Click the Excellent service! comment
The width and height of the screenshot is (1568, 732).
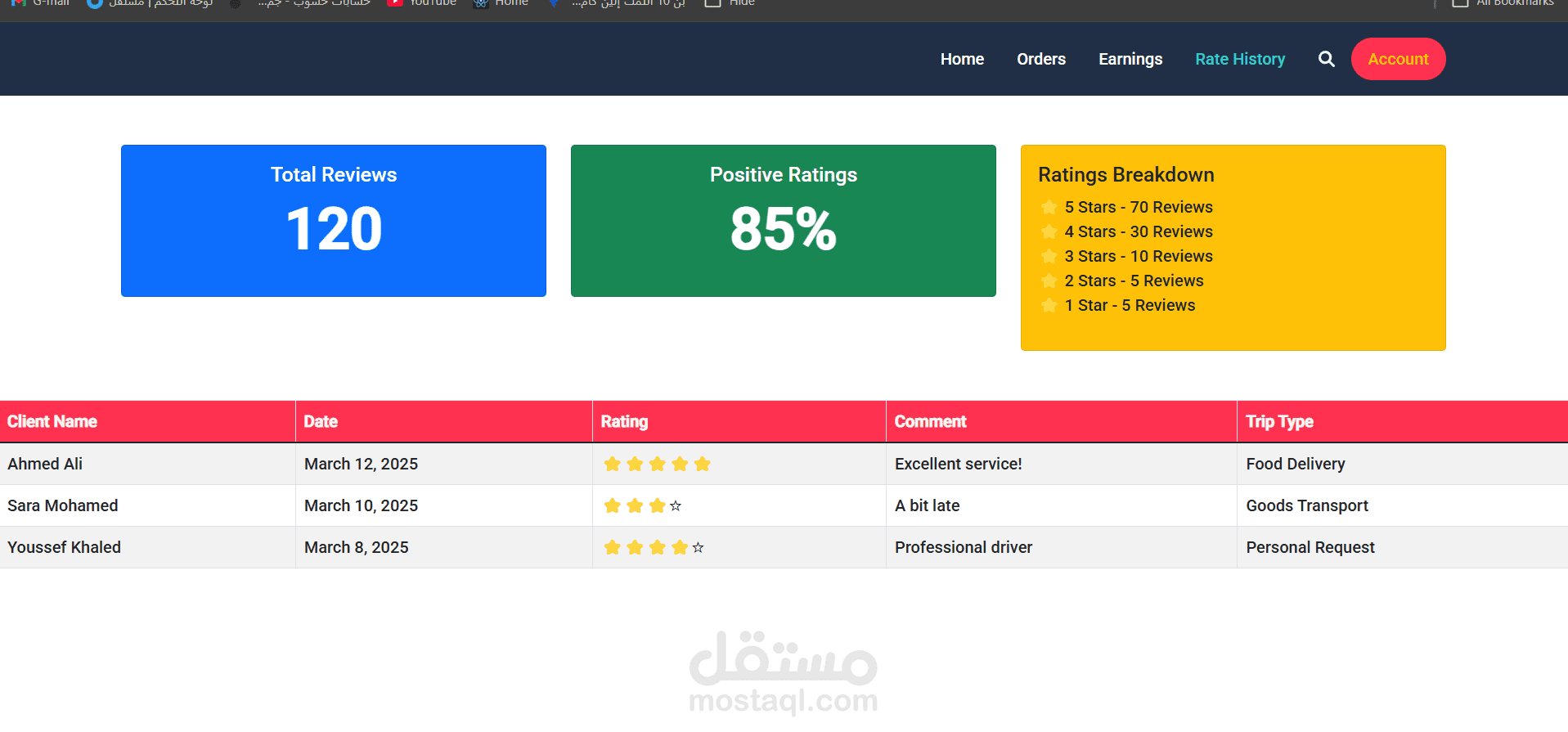pos(958,464)
